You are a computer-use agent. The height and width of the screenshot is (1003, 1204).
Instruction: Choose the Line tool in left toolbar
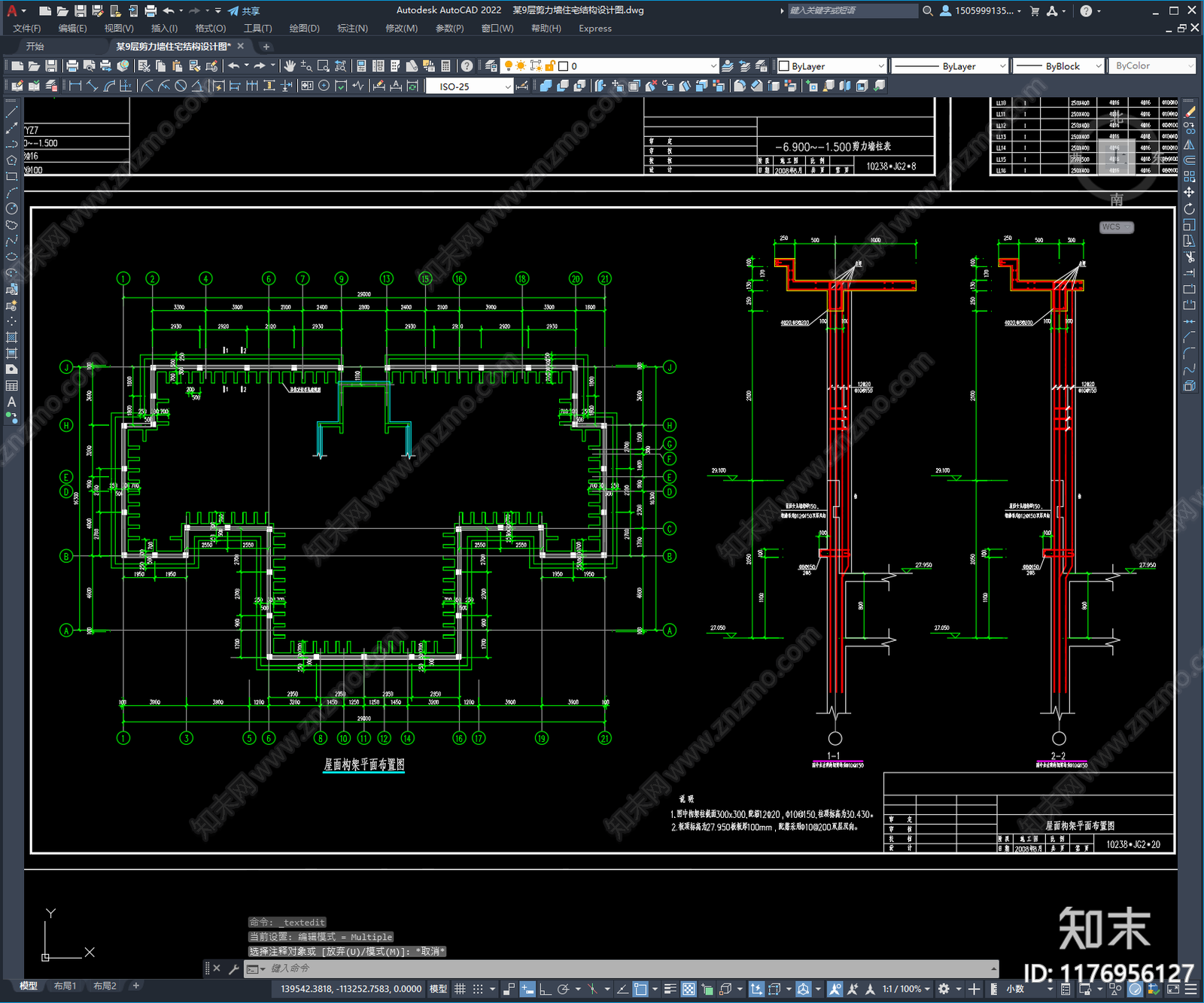pyautogui.click(x=11, y=111)
